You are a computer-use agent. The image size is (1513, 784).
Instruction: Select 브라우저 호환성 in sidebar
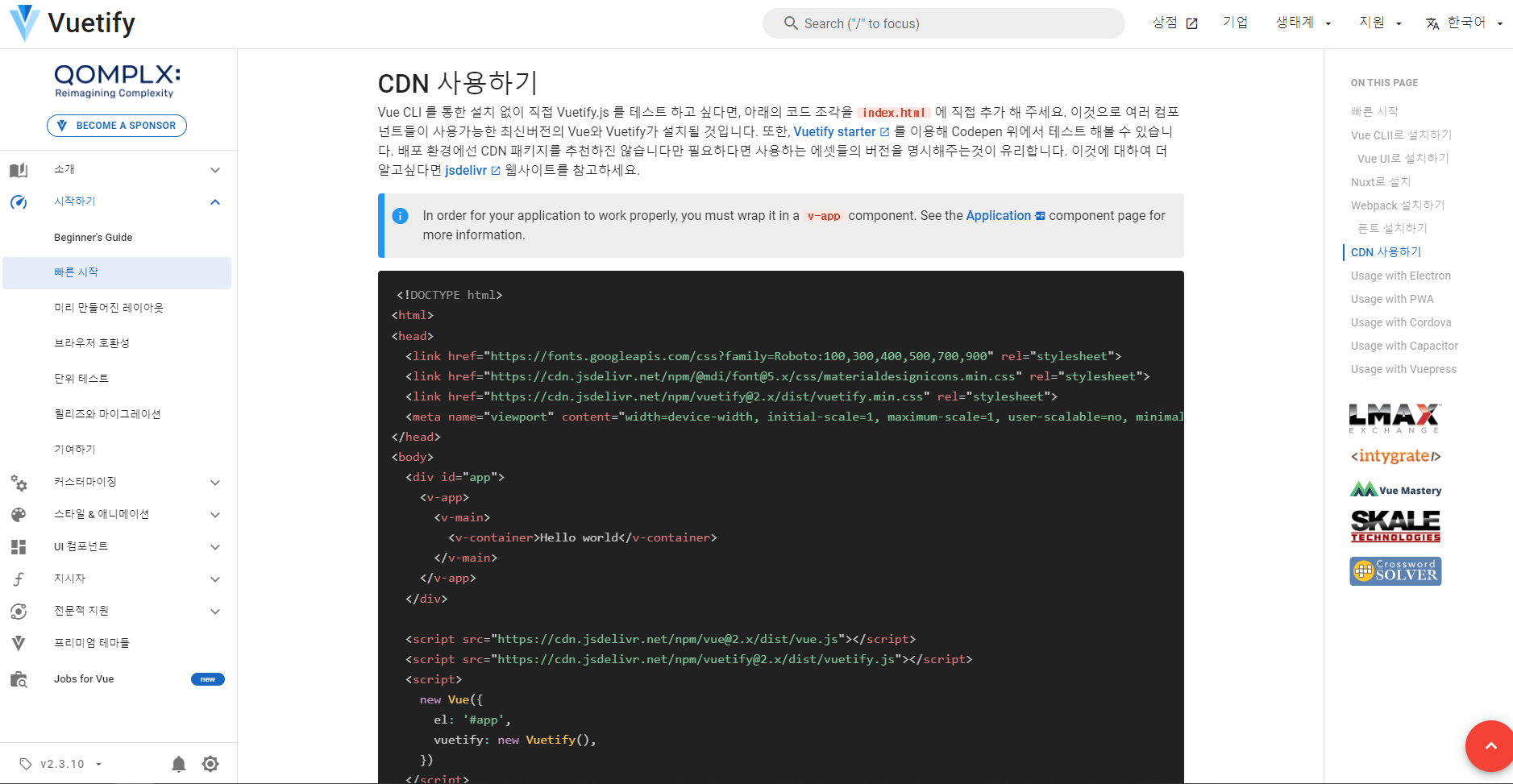(117, 343)
